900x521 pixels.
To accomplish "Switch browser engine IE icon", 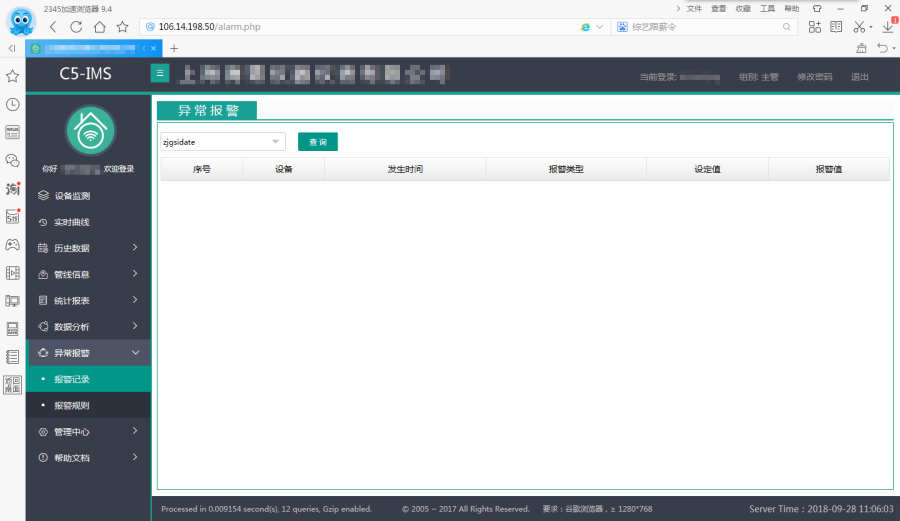I will click(x=585, y=27).
